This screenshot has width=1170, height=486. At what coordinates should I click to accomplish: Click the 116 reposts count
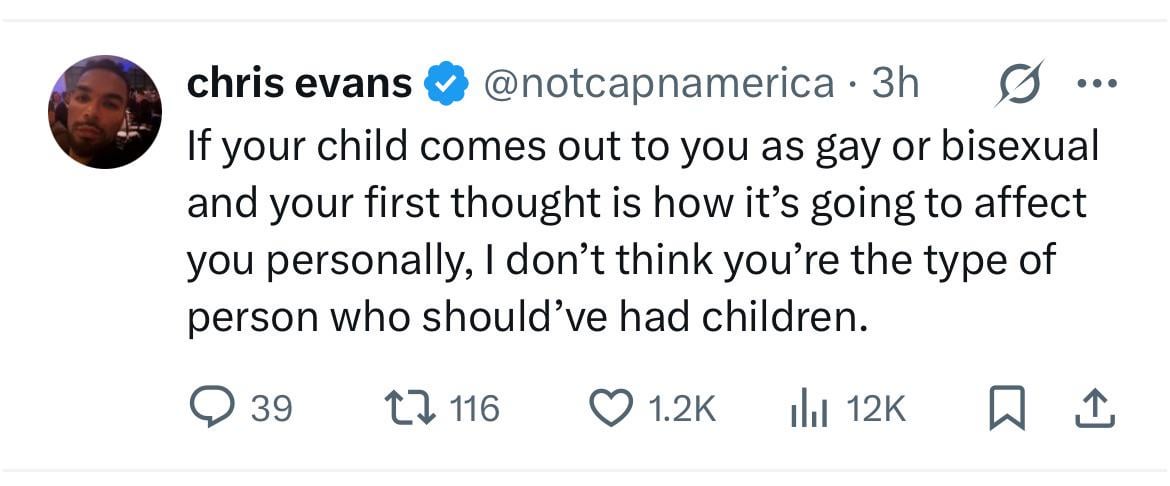(x=475, y=408)
